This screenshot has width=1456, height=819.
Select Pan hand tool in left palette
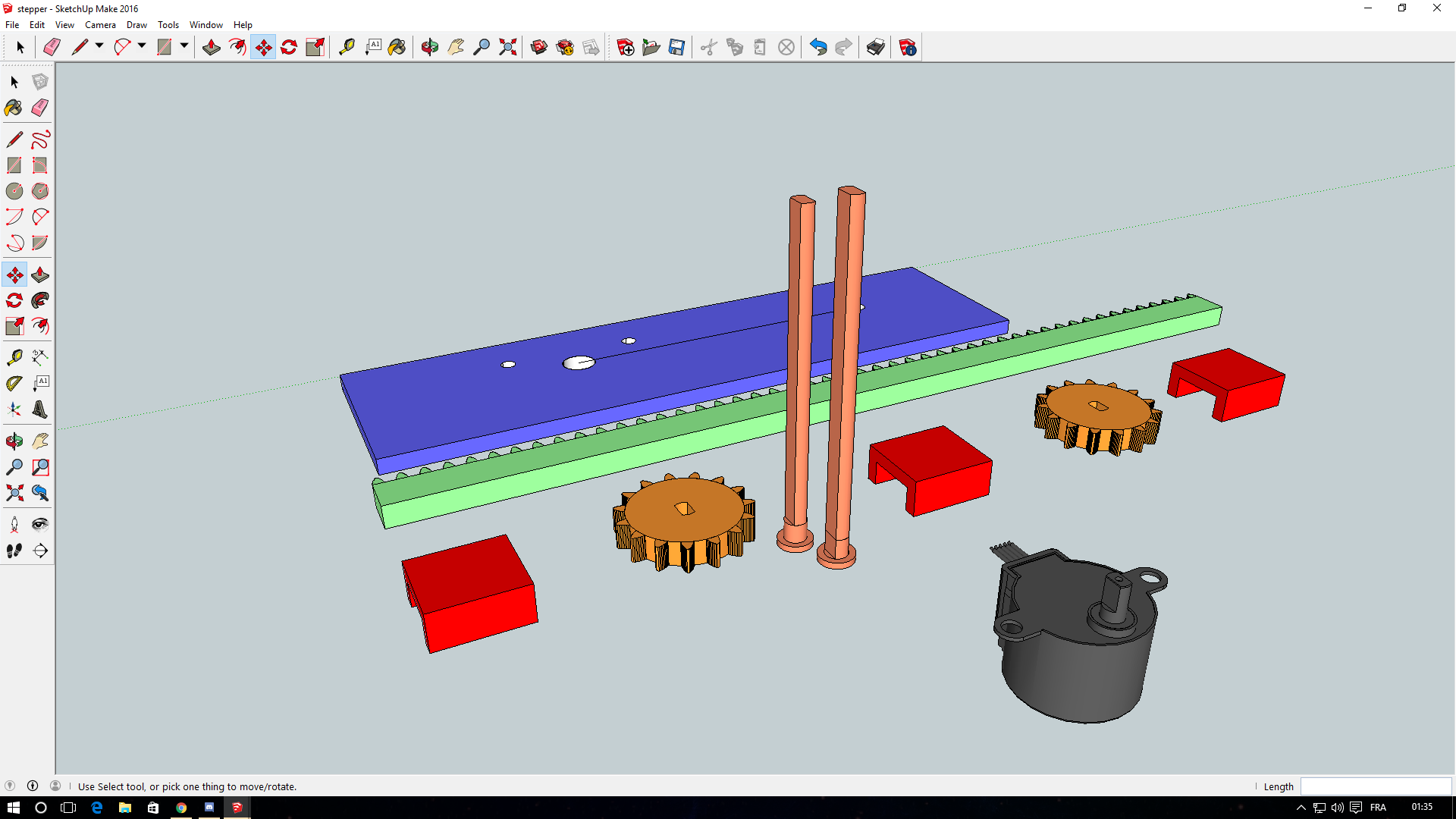click(x=40, y=441)
